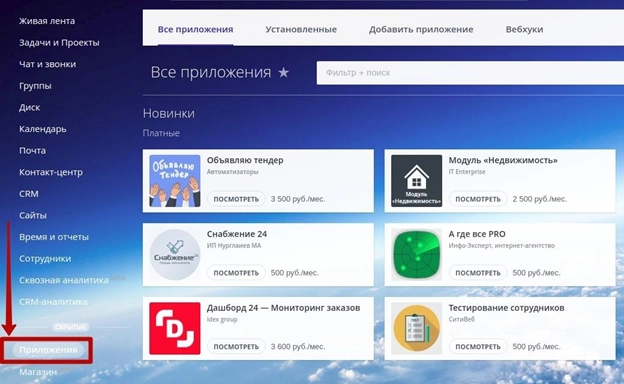624x384 pixels.
Task: Open Сайты in the sidebar
Action: click(x=33, y=215)
